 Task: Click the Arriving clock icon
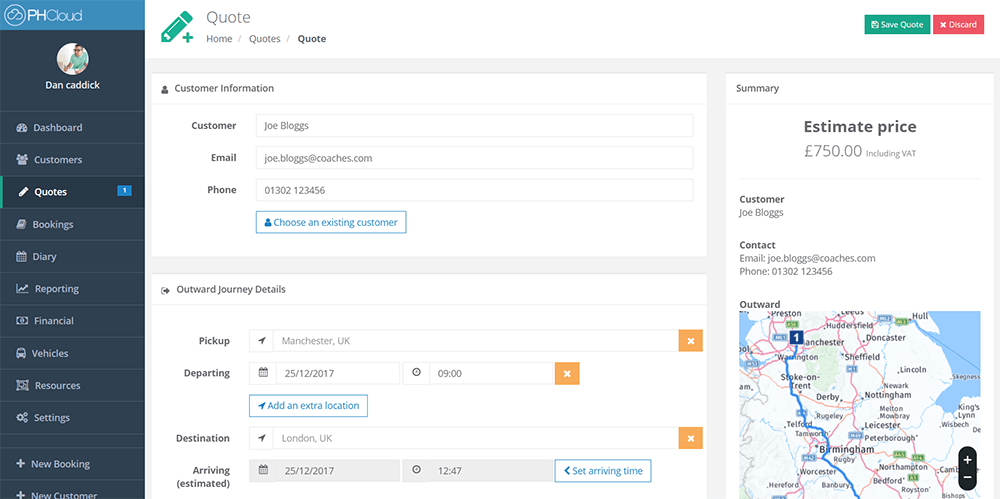point(416,470)
